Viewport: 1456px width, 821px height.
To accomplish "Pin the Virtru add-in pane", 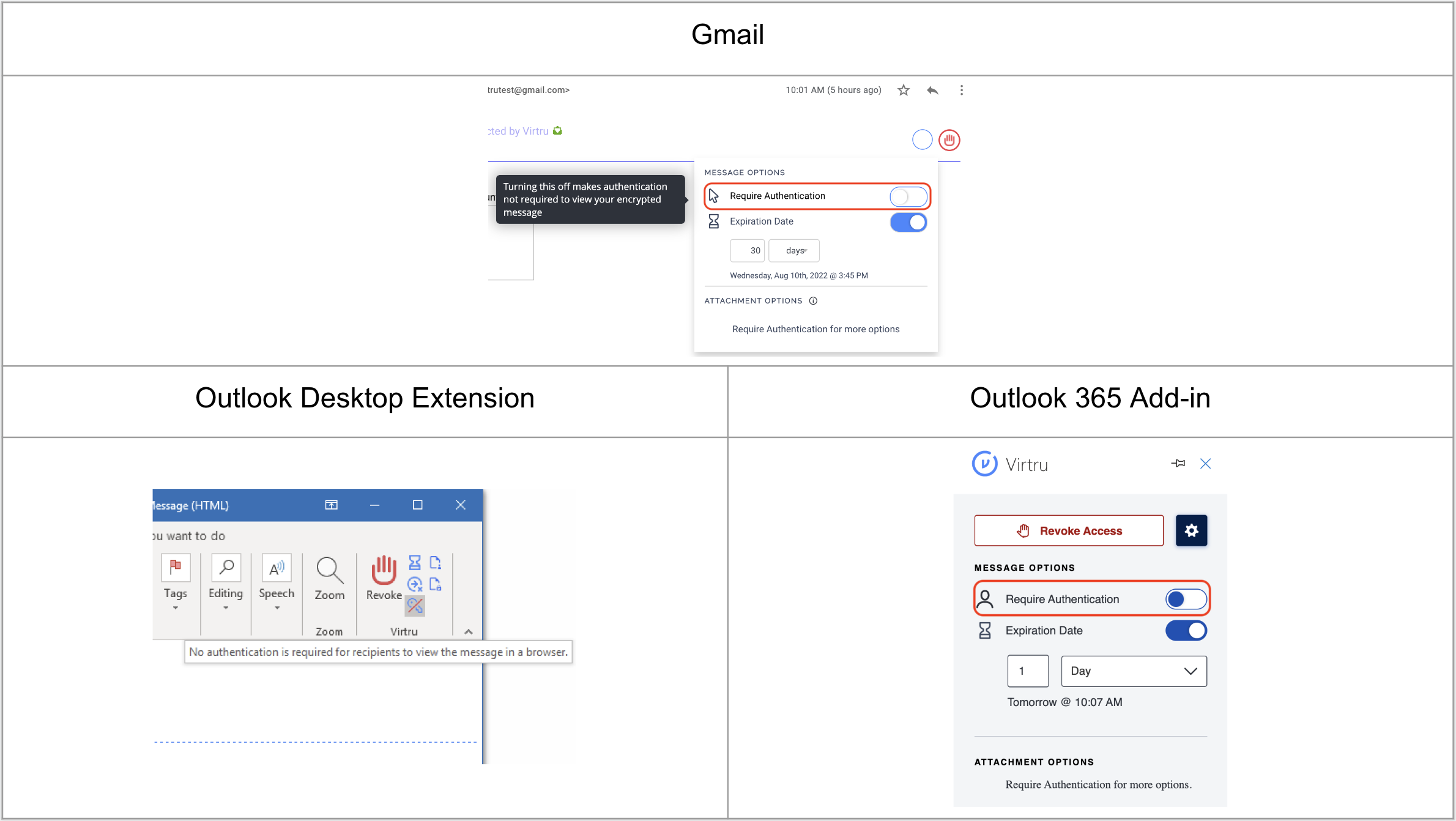I will tap(1178, 464).
